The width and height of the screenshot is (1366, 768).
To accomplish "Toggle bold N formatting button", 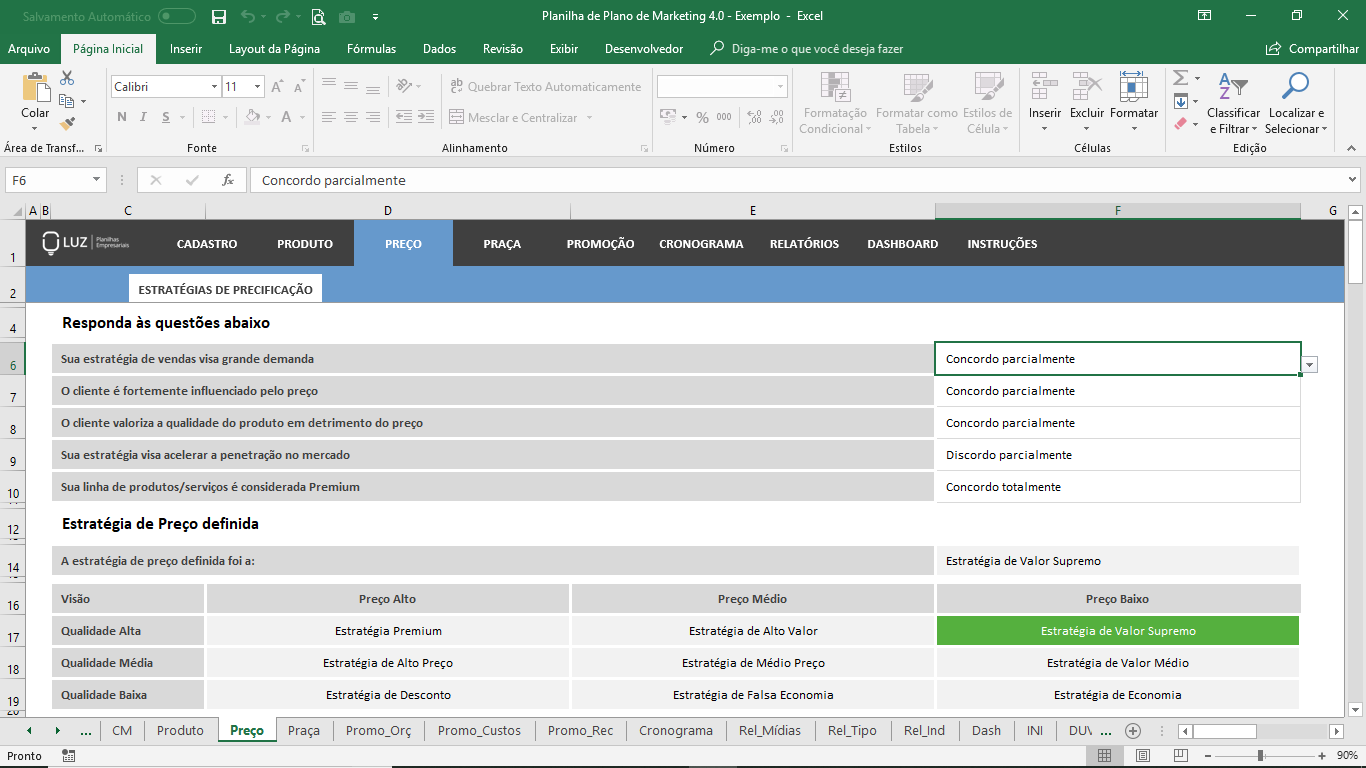I will coord(122,117).
